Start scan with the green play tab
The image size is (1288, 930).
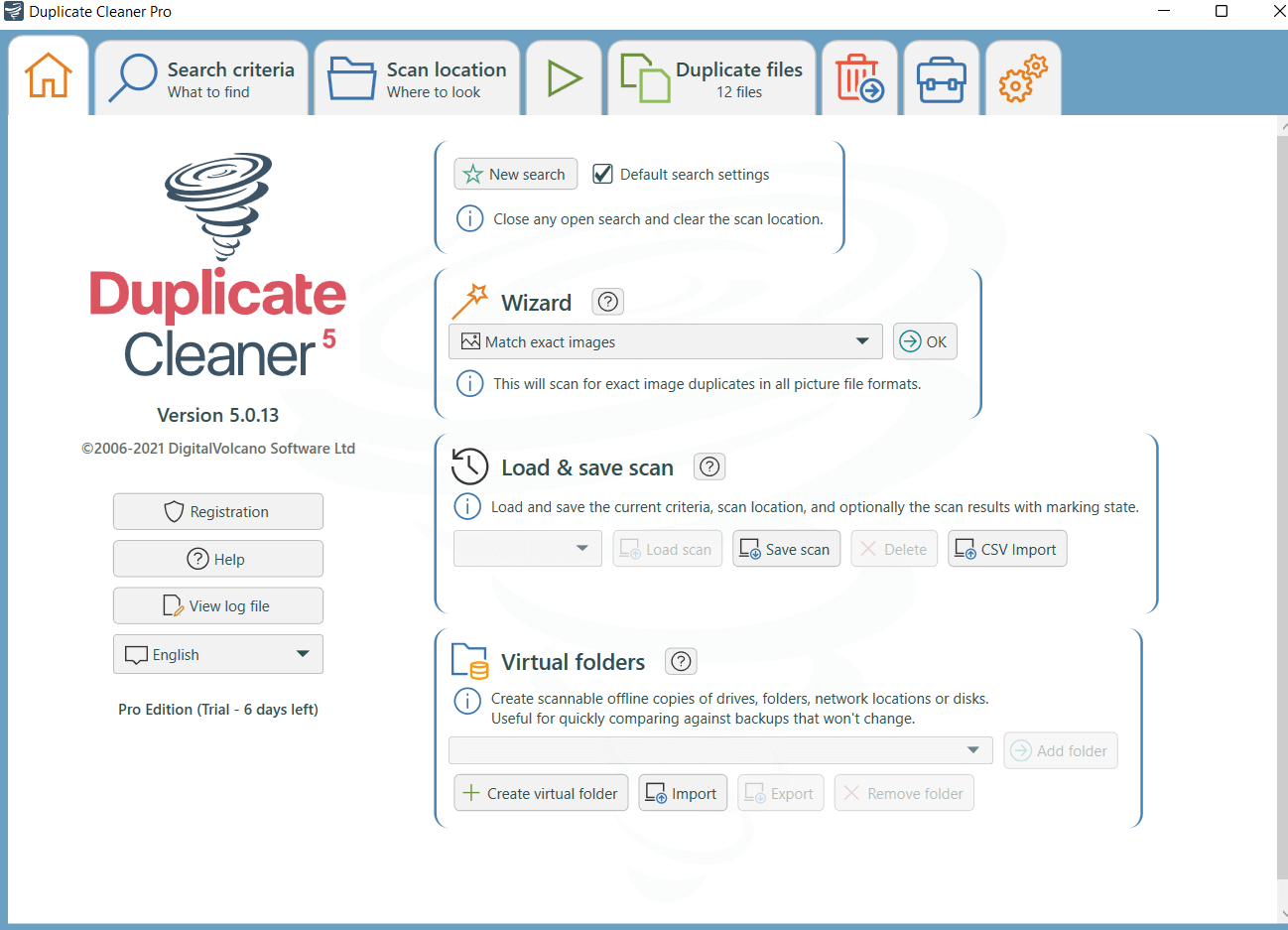pos(565,78)
